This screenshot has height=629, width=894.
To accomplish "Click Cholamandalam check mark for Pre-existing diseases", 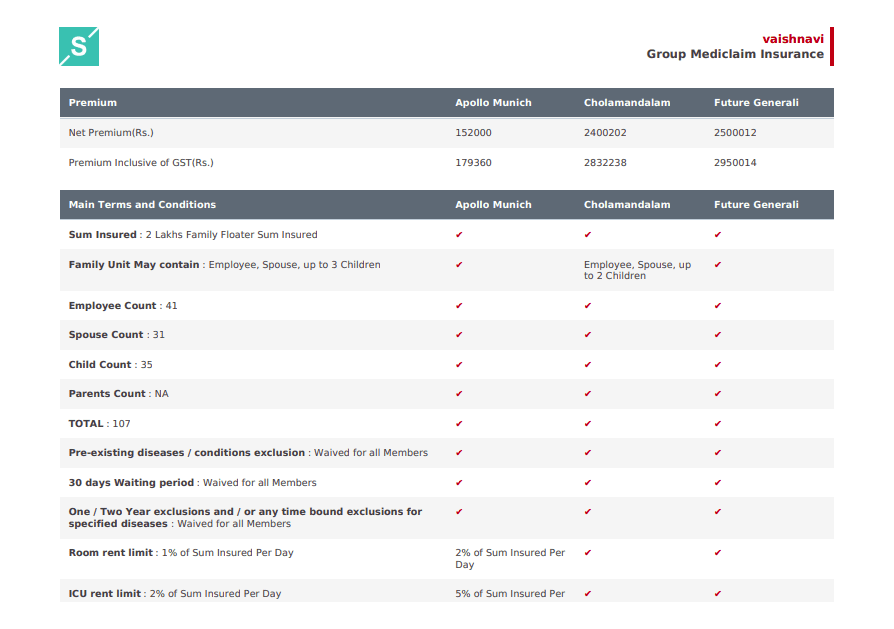I will [588, 453].
